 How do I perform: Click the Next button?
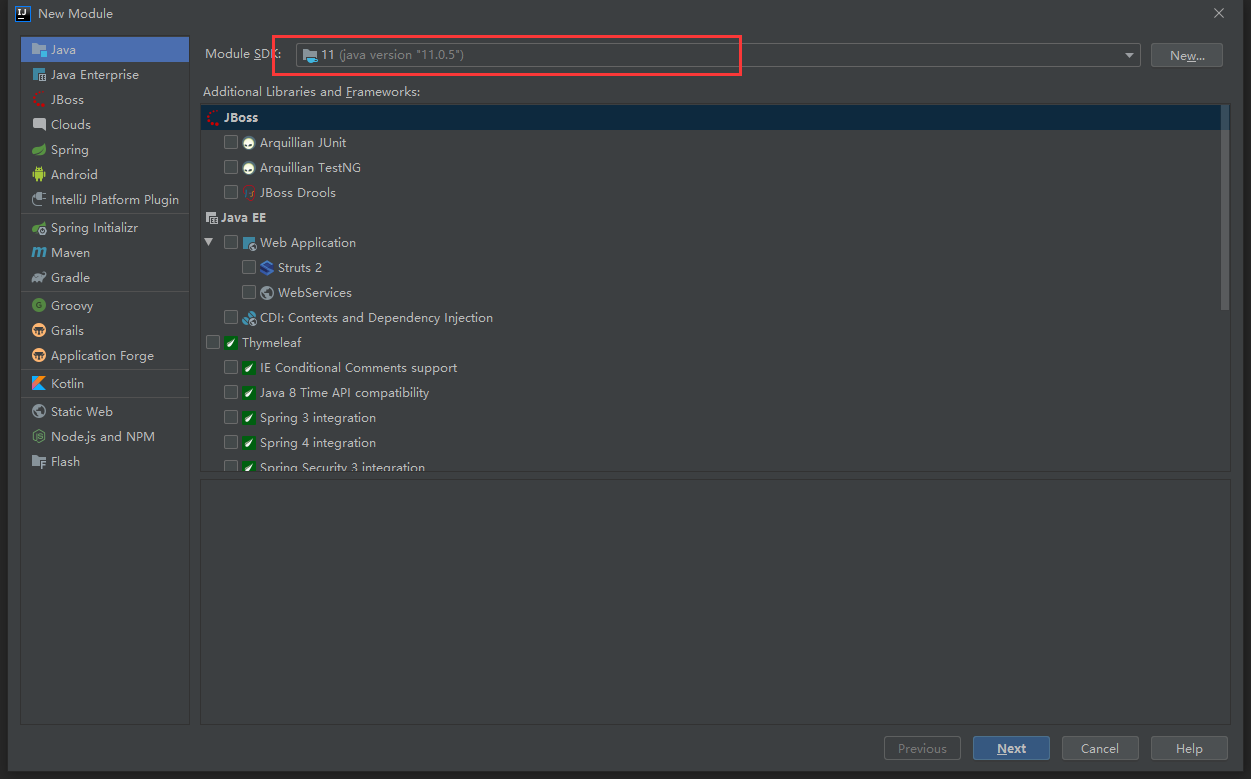(x=1011, y=748)
